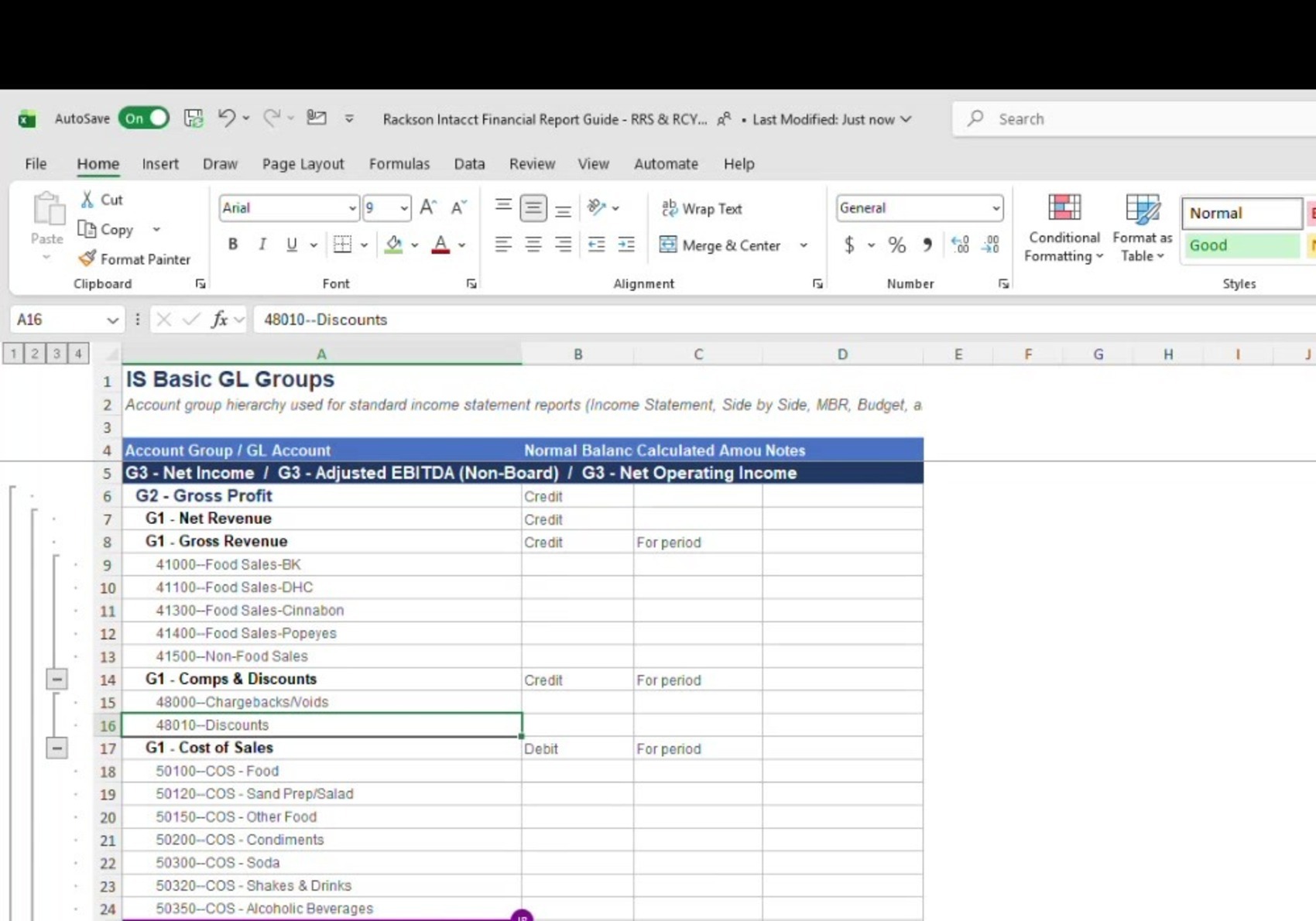The height and width of the screenshot is (921, 1316).
Task: Activate the Format Painter
Action: pos(135,259)
